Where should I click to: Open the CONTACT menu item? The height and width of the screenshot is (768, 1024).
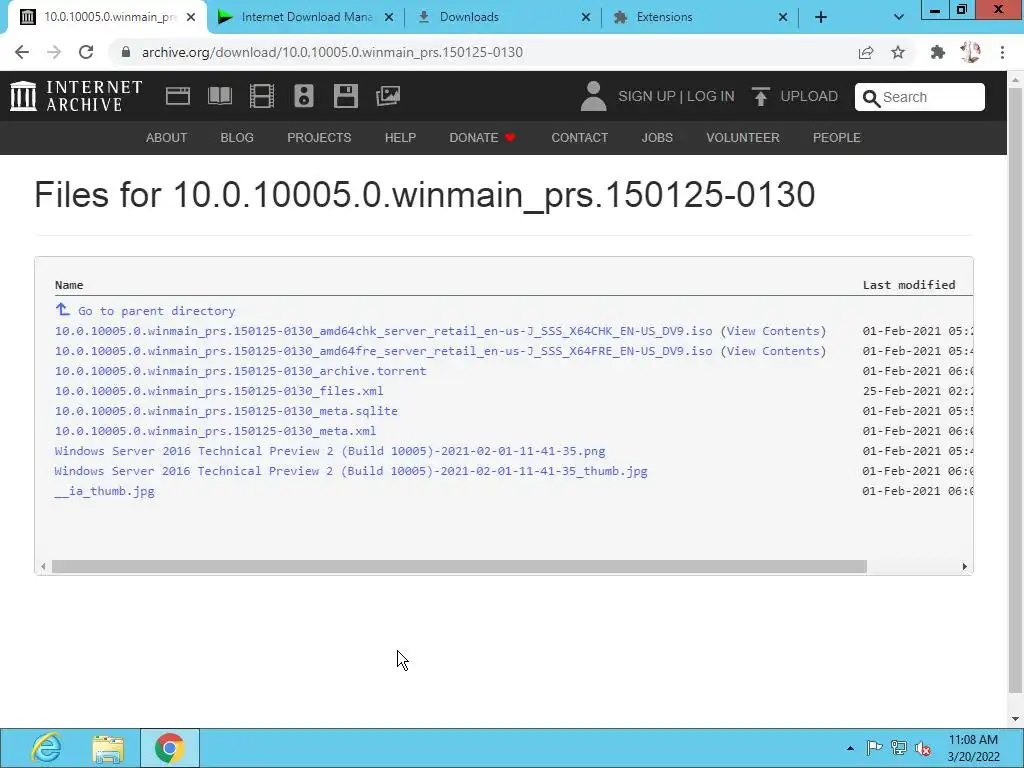tap(579, 138)
